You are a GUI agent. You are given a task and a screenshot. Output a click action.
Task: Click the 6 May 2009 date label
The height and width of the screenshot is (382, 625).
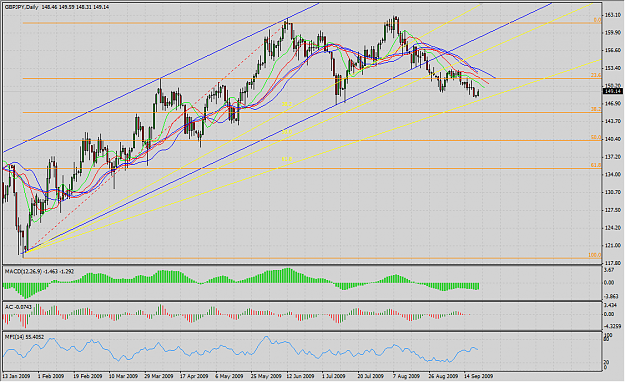[x=229, y=376]
